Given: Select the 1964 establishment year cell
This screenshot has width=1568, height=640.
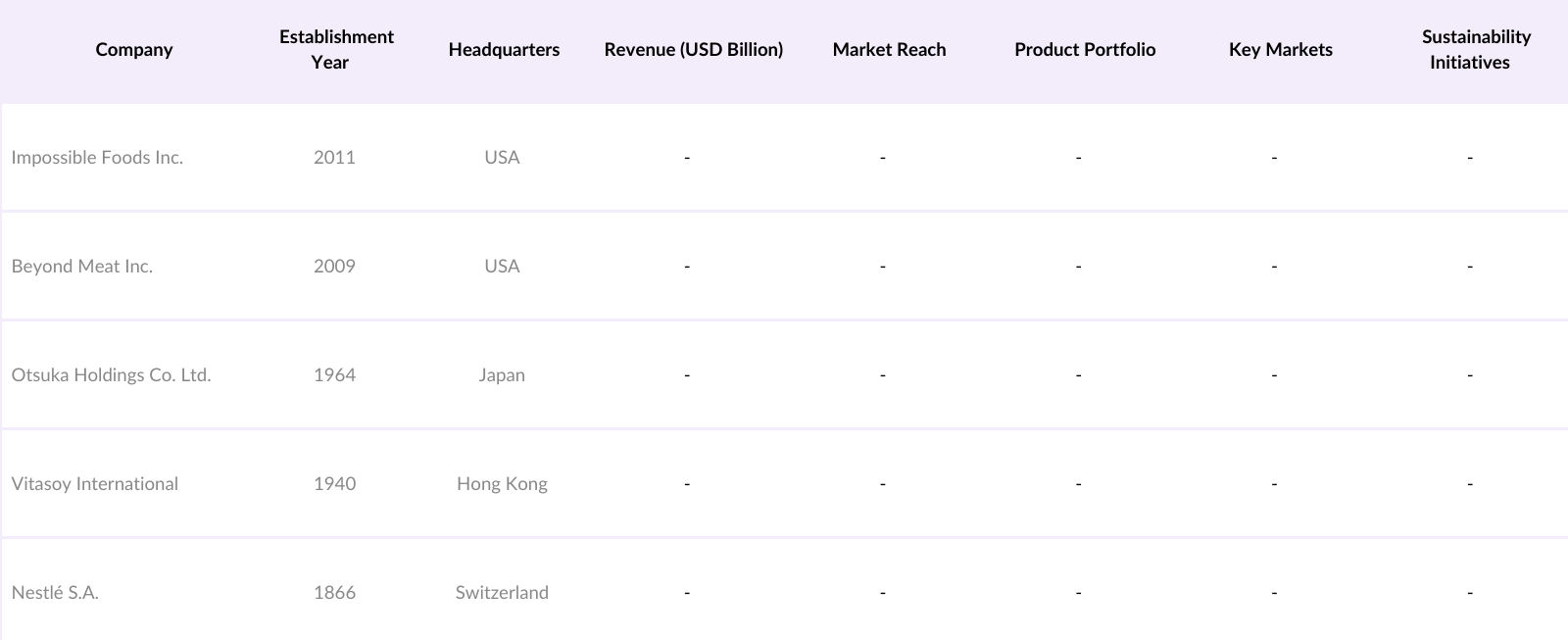Looking at the screenshot, I should click(334, 375).
